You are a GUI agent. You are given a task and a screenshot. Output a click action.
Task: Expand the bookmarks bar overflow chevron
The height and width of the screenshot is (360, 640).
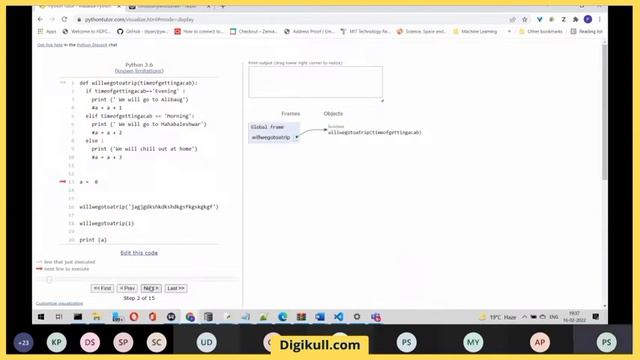tap(509, 31)
